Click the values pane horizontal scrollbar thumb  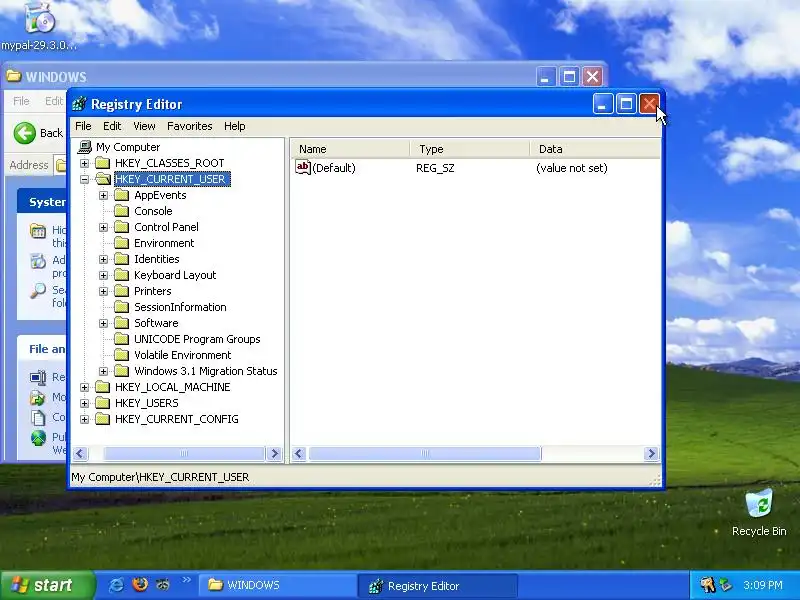click(x=424, y=454)
